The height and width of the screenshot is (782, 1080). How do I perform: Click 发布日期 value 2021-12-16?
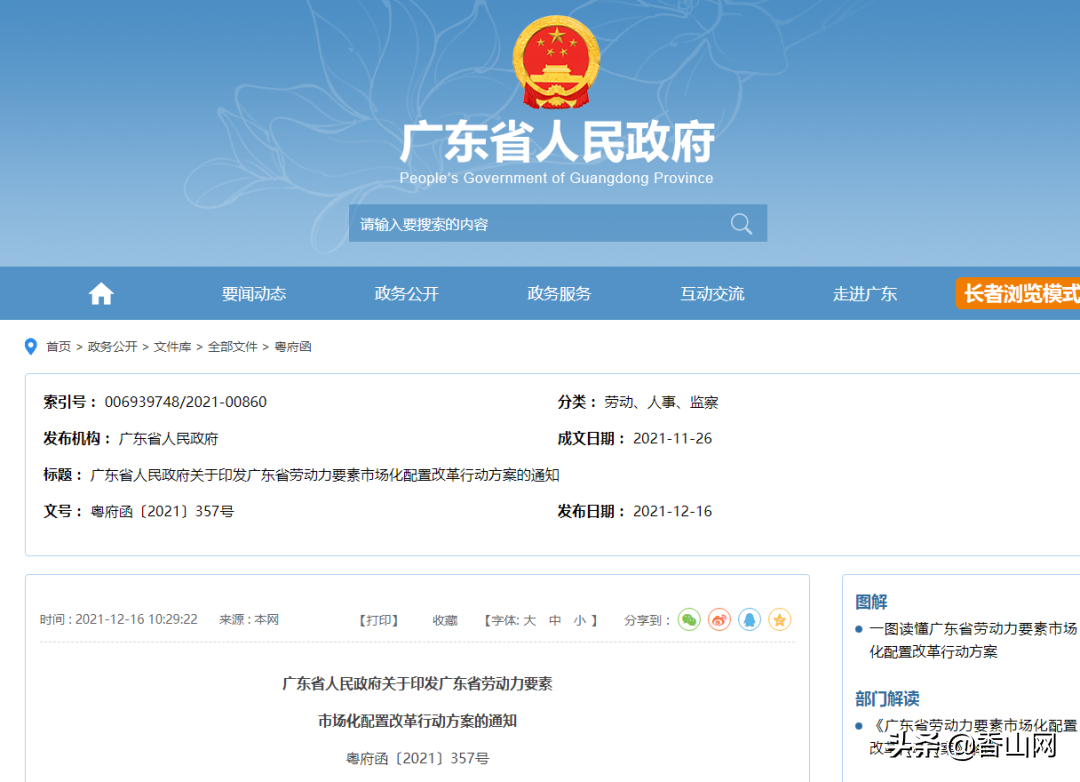(x=672, y=512)
